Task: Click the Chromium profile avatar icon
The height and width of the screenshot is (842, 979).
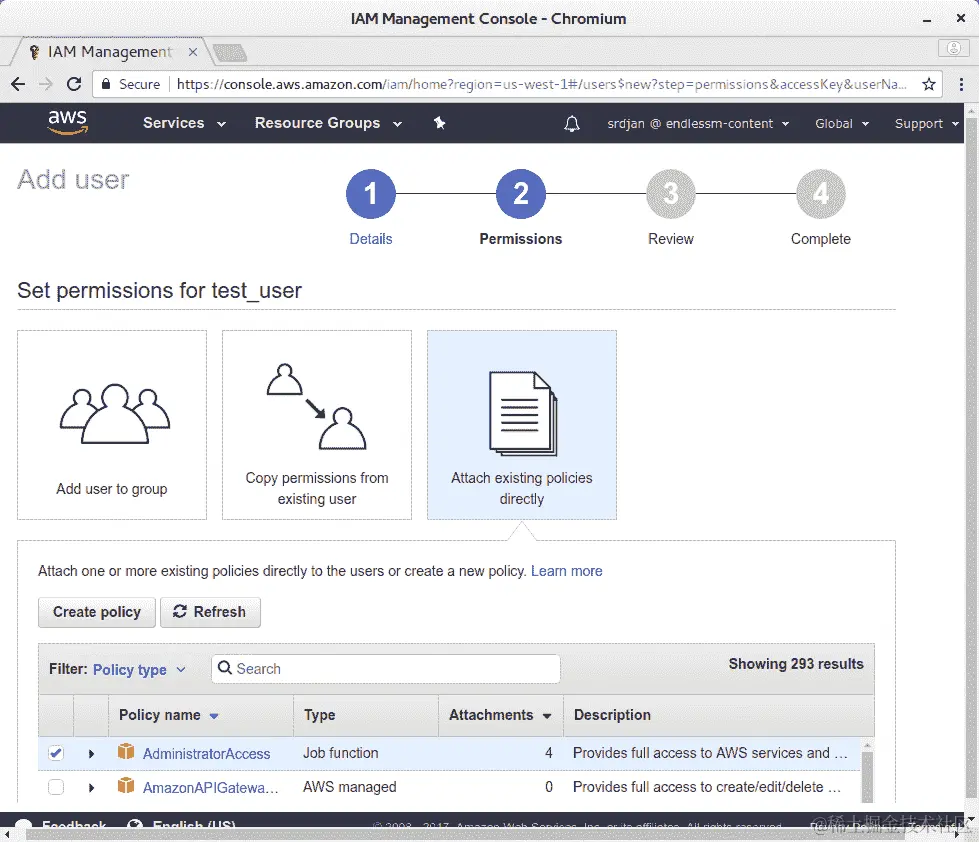Action: (953, 48)
